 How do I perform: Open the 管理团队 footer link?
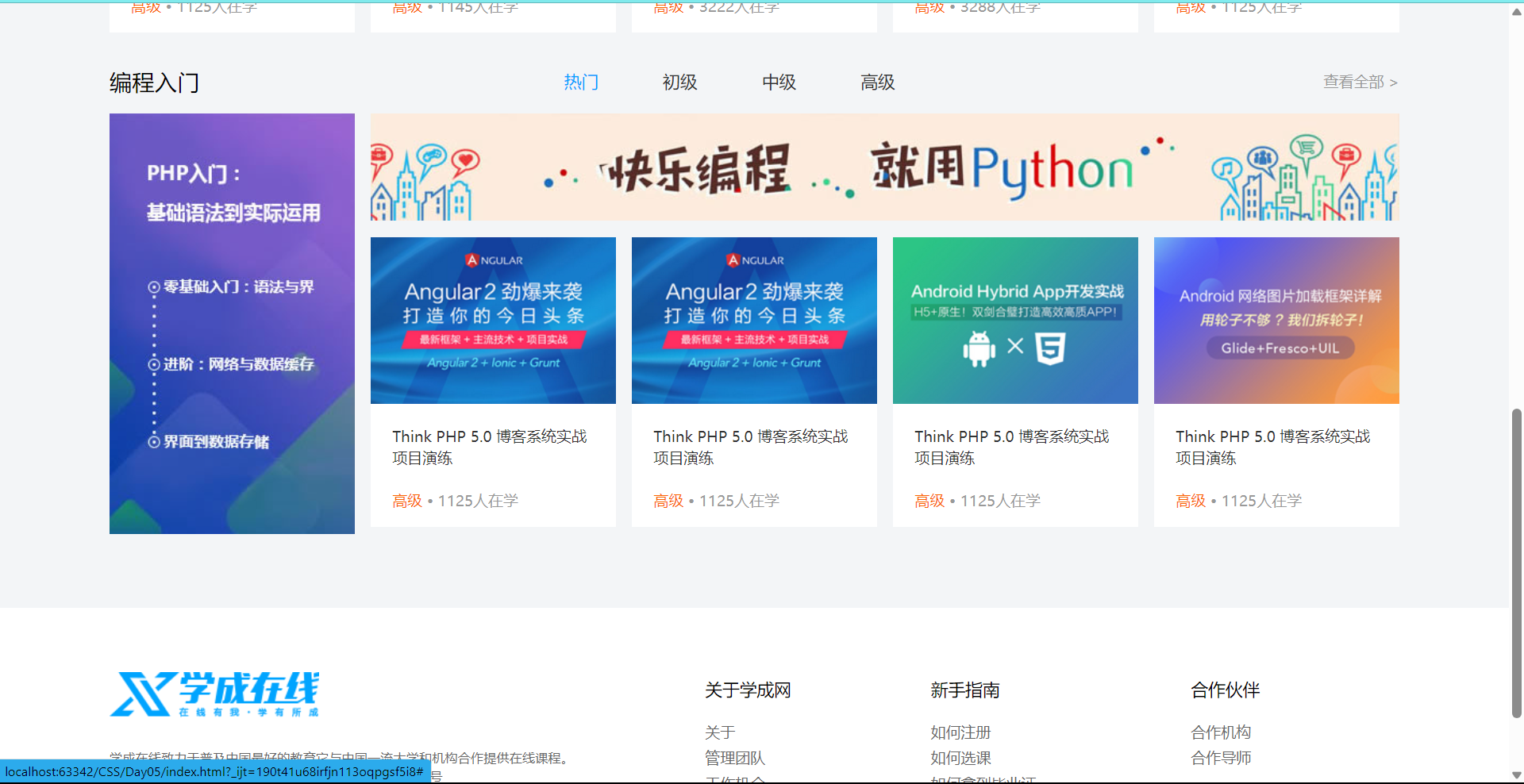(x=735, y=758)
